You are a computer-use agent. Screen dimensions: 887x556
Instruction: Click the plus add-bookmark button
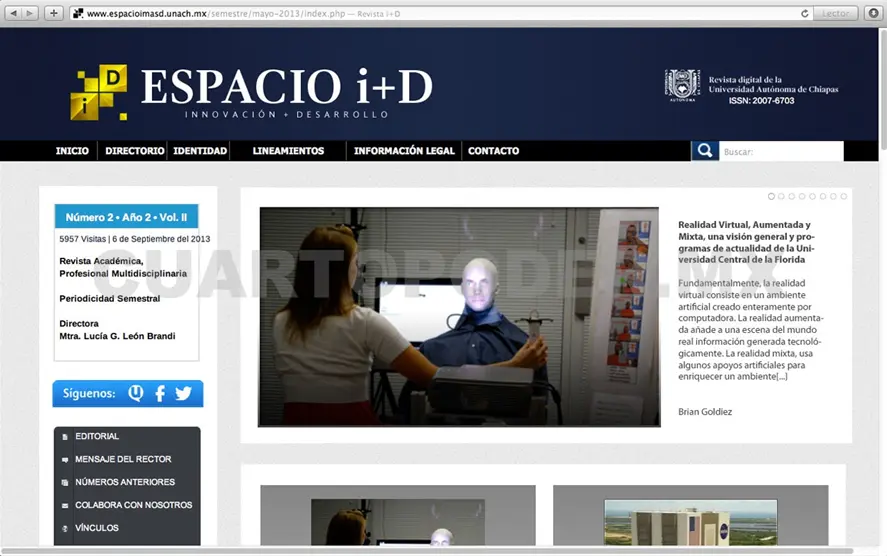[54, 13]
